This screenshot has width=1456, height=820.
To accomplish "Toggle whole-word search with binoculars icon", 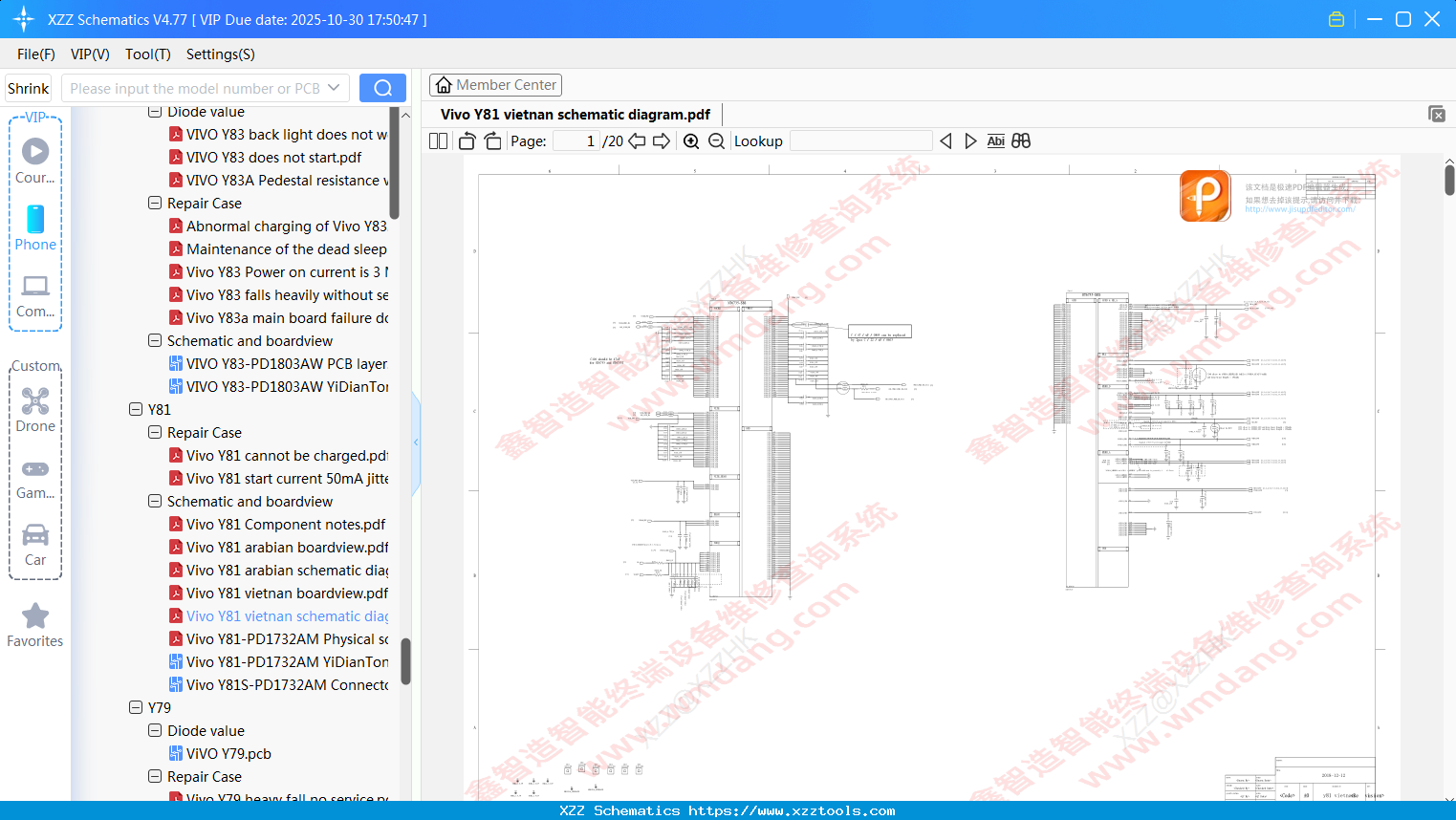I will (x=1020, y=140).
